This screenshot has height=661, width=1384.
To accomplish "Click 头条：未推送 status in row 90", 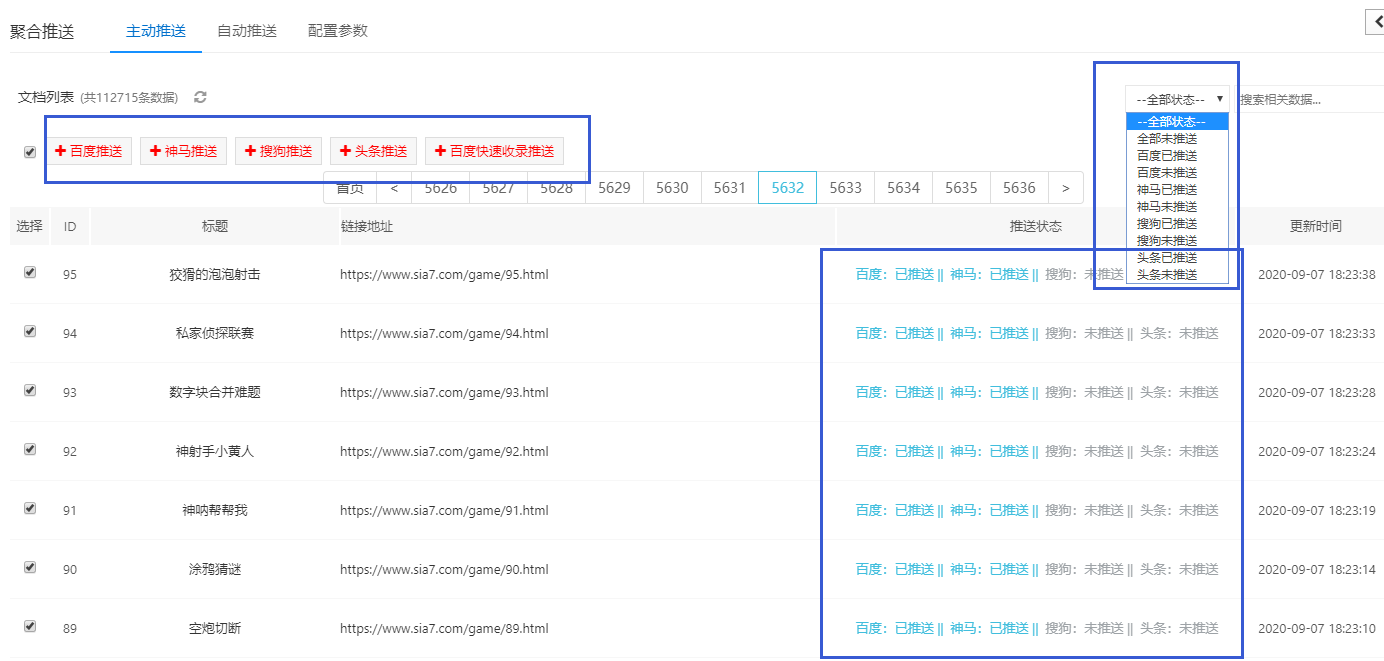I will click(x=1180, y=569).
